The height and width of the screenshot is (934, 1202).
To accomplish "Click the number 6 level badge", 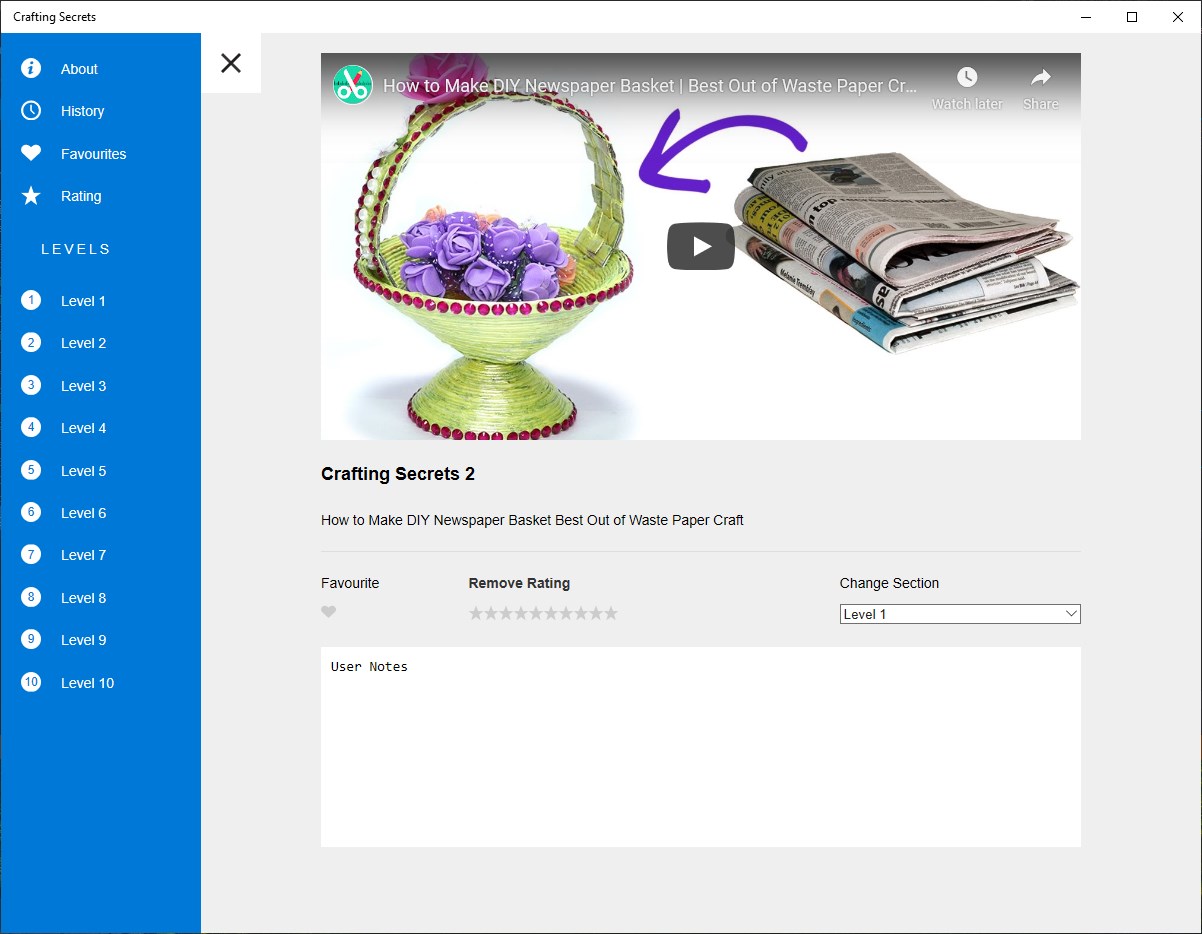I will pyautogui.click(x=31, y=512).
